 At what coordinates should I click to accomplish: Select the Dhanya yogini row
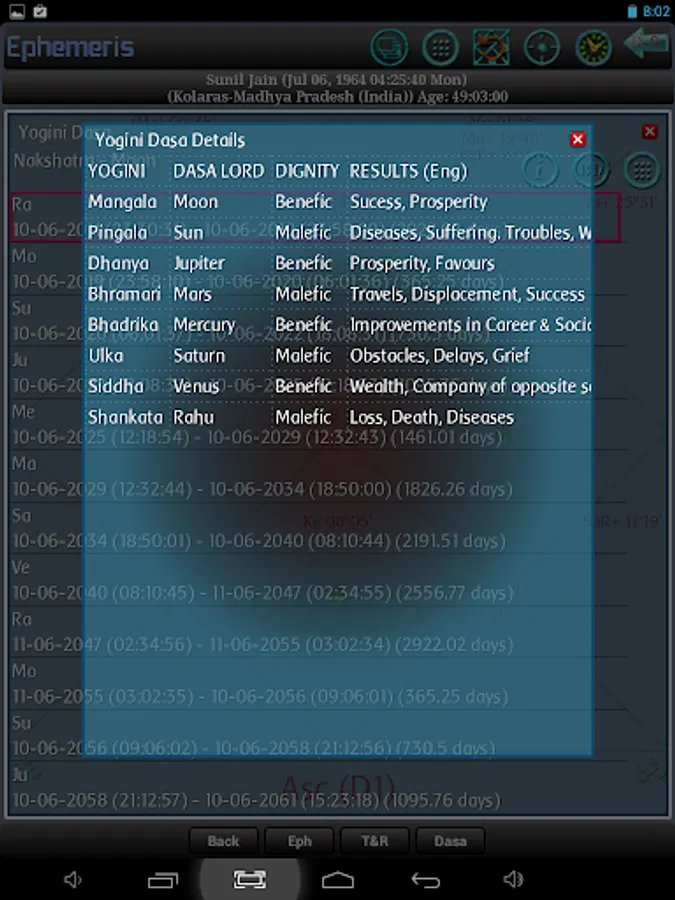(339, 263)
